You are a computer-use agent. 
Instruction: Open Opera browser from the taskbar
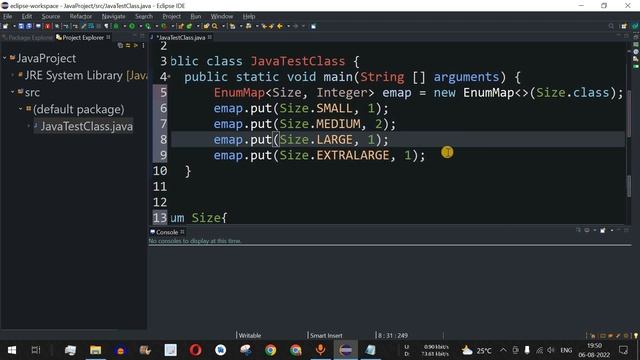point(196,350)
